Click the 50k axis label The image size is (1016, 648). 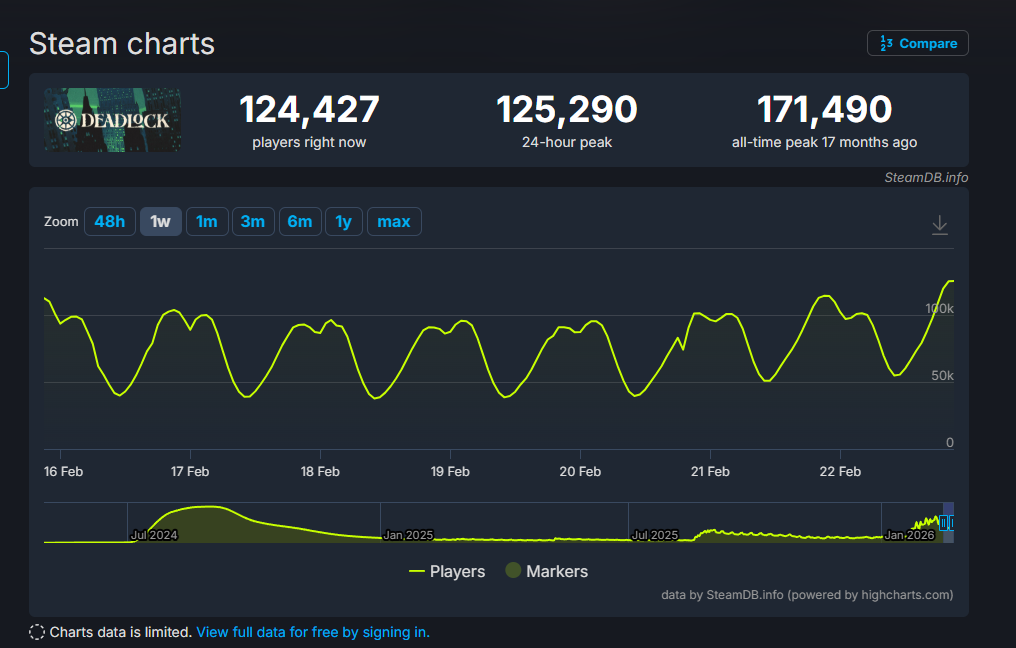pyautogui.click(x=942, y=375)
